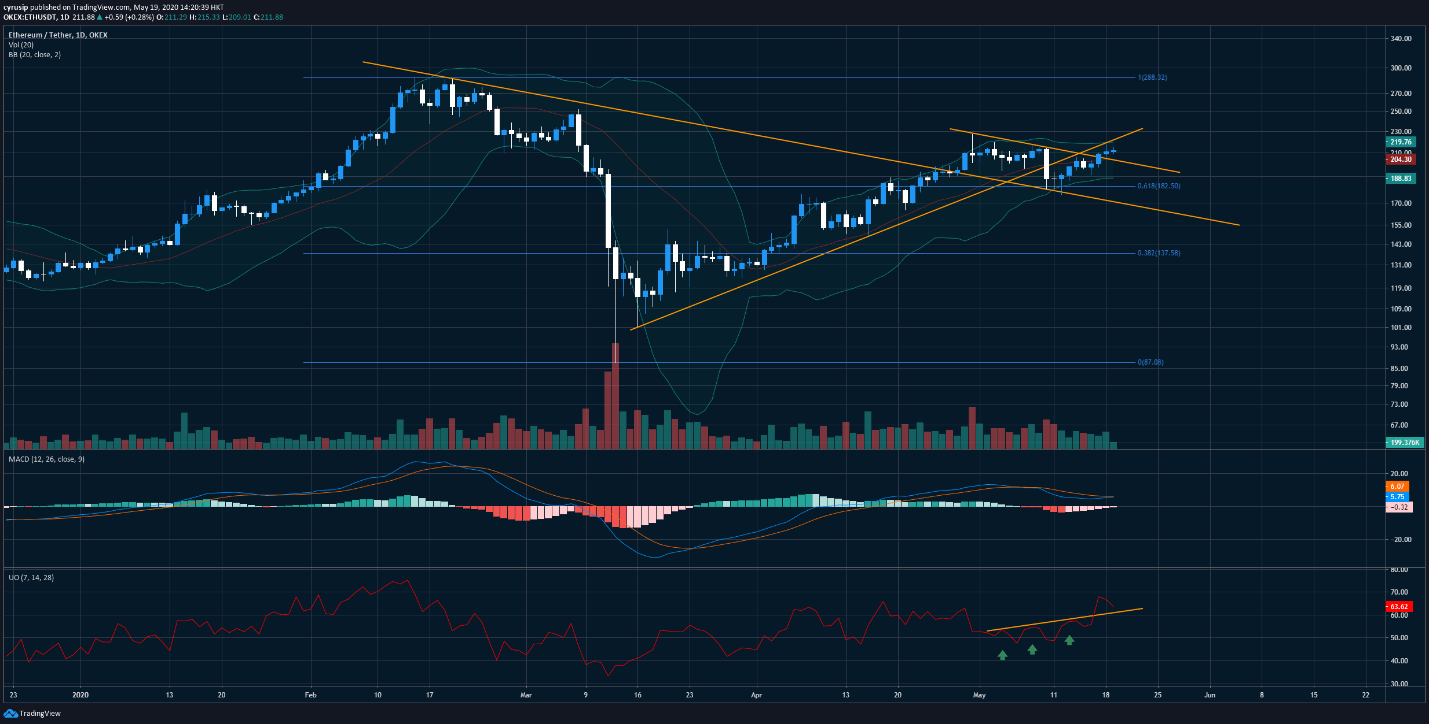
Task: Click the red 63.62 UO value tag
Action: tap(1399, 606)
